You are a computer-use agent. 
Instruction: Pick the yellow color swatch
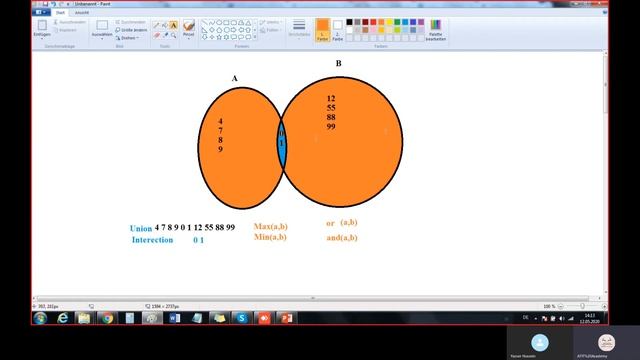coord(389,22)
